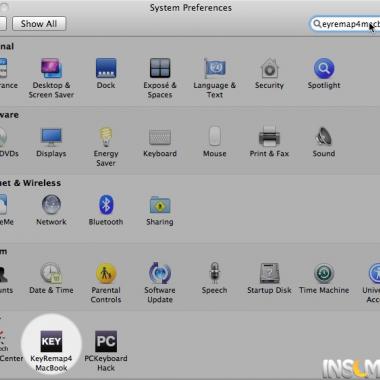The height and width of the screenshot is (380, 380).
Task: Open the Security preference pane
Action: coord(269,73)
